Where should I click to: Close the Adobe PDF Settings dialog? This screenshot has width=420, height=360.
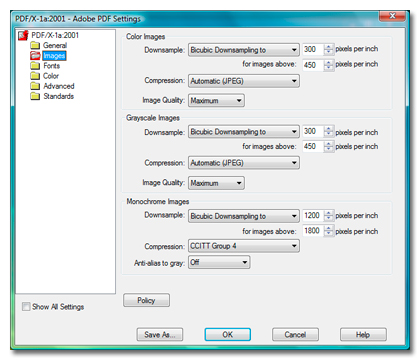pos(392,16)
